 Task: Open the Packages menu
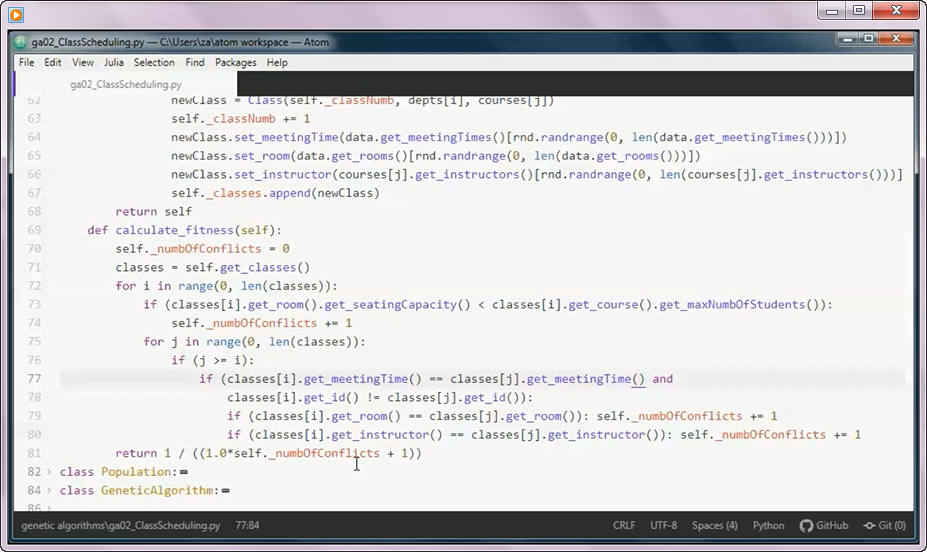[x=235, y=62]
